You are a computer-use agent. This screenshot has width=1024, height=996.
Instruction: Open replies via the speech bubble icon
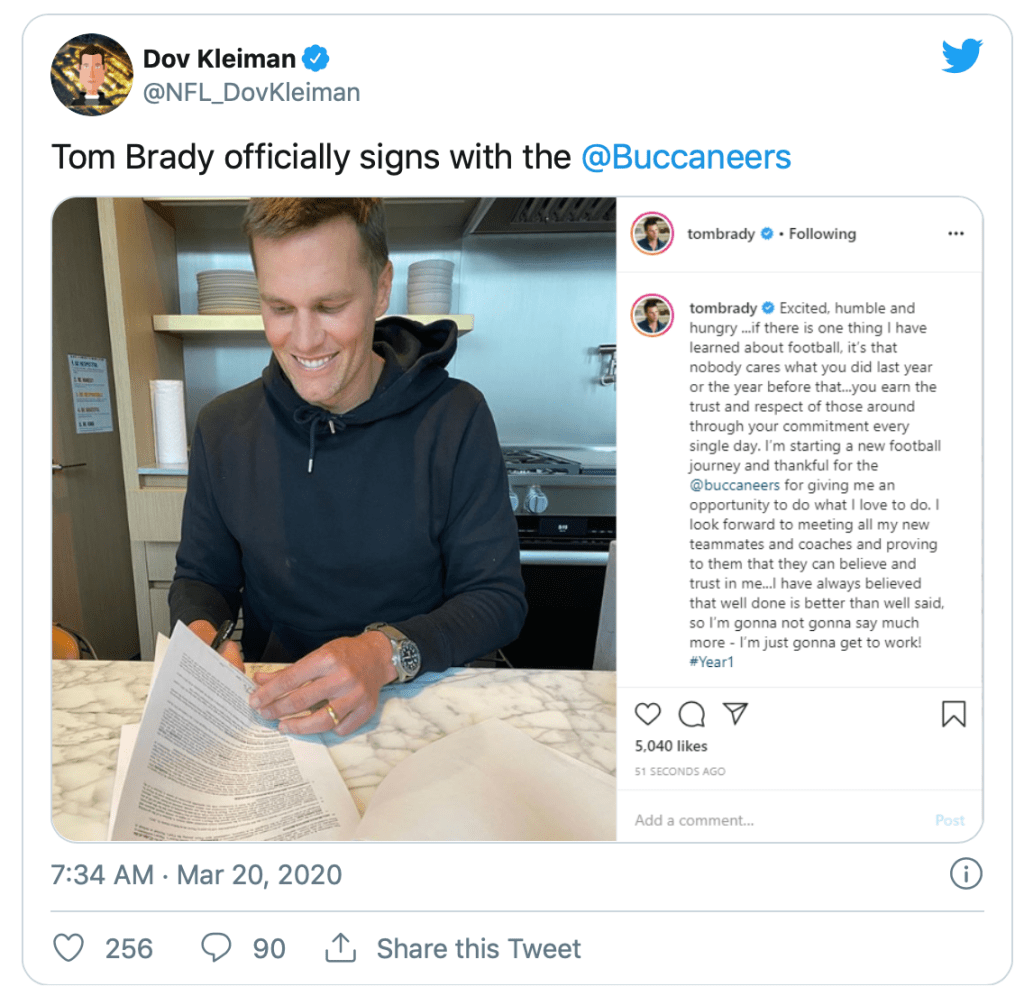click(x=216, y=948)
